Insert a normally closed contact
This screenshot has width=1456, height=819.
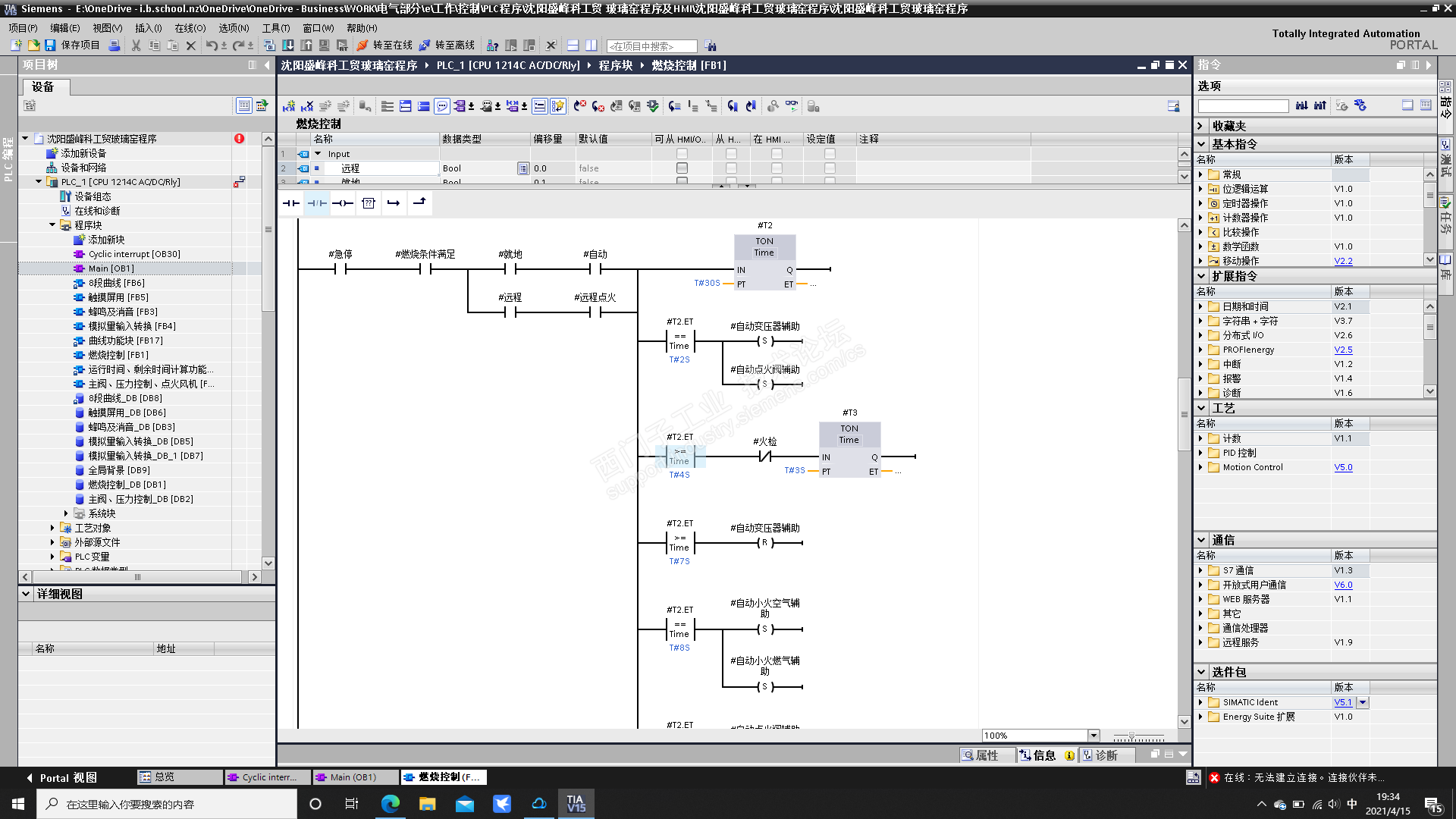317,203
